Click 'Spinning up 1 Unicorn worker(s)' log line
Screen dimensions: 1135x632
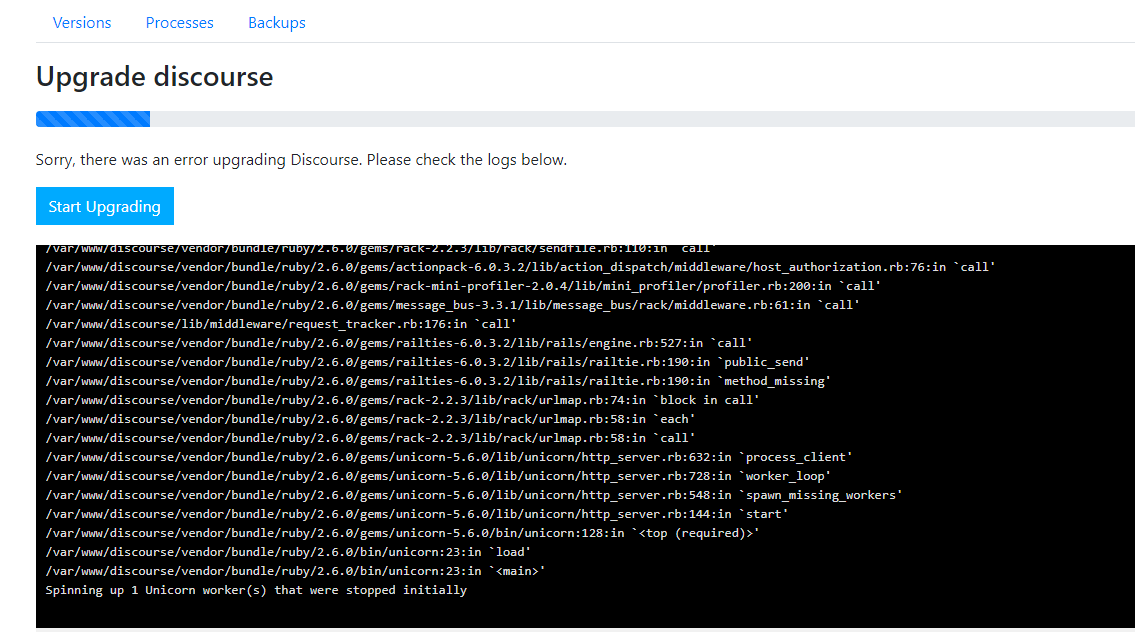(x=256, y=590)
